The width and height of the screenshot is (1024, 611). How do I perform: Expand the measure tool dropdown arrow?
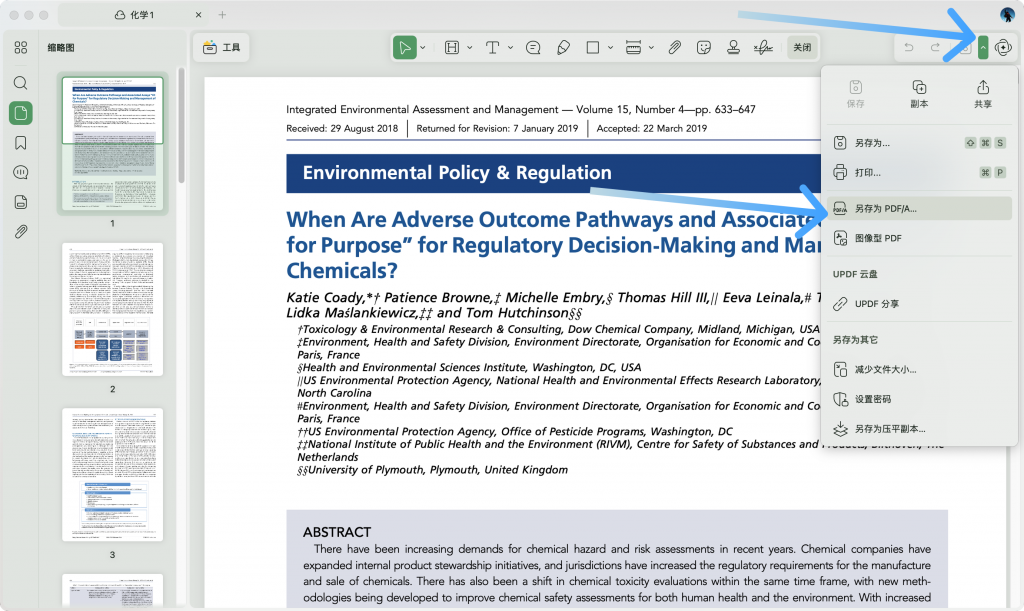point(651,48)
